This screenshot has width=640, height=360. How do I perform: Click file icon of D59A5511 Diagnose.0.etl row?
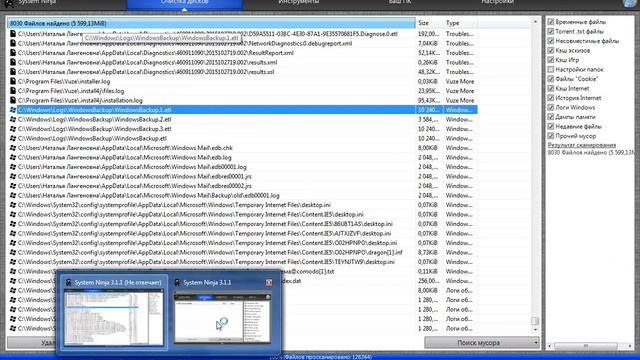(13, 34)
